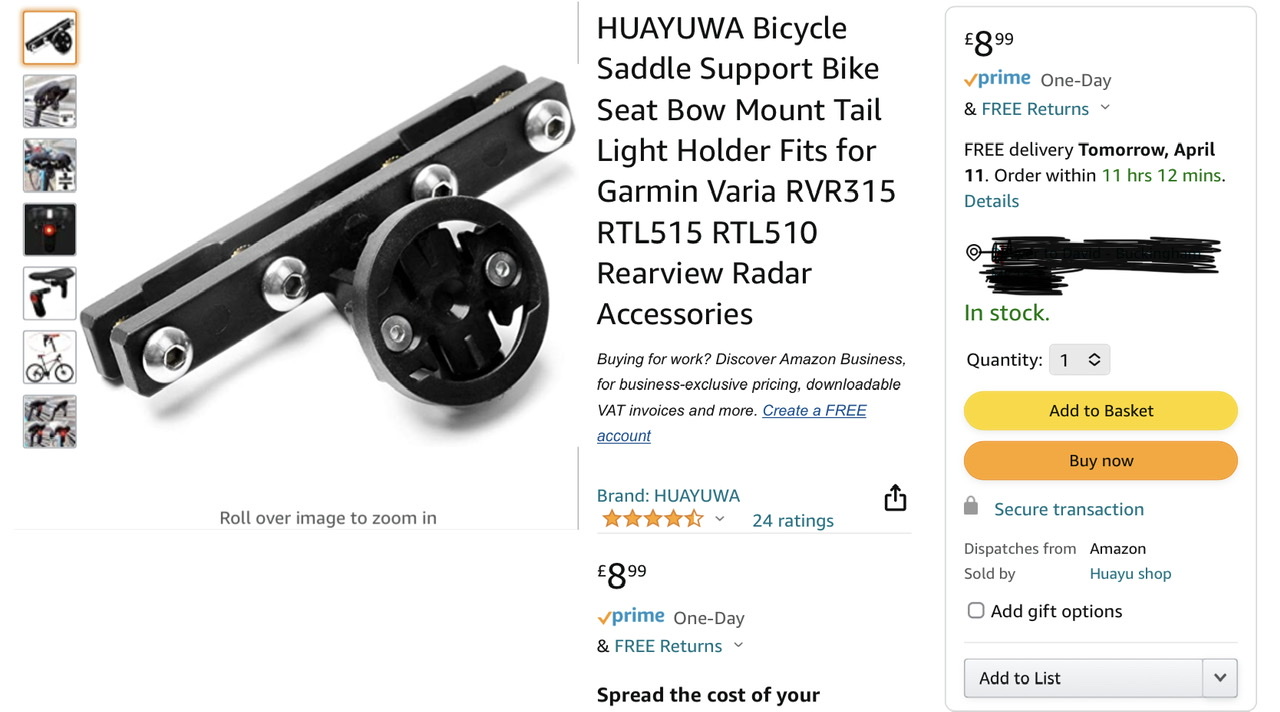Show the bicycle diagram thumbnail
The height and width of the screenshot is (712, 1280).
click(50, 357)
